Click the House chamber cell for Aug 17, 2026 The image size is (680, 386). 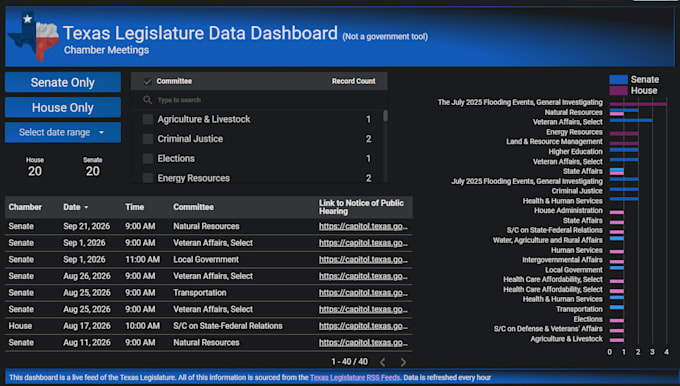tap(20, 326)
